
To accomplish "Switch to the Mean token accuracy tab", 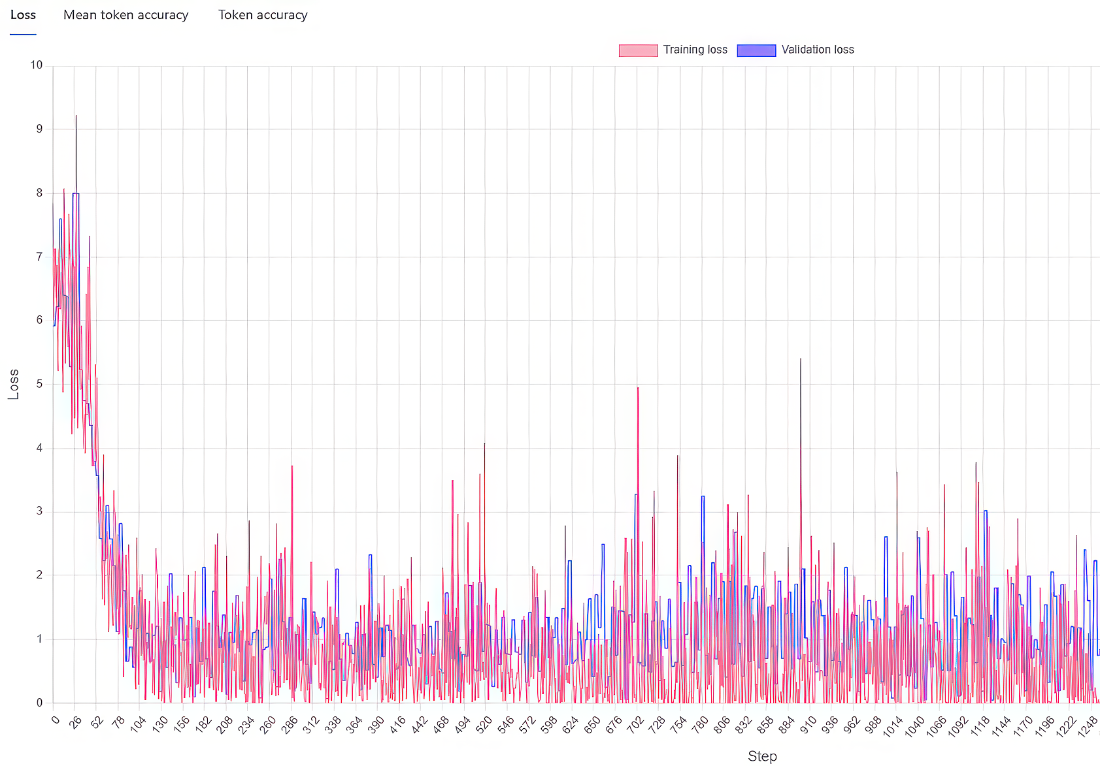I will click(126, 15).
